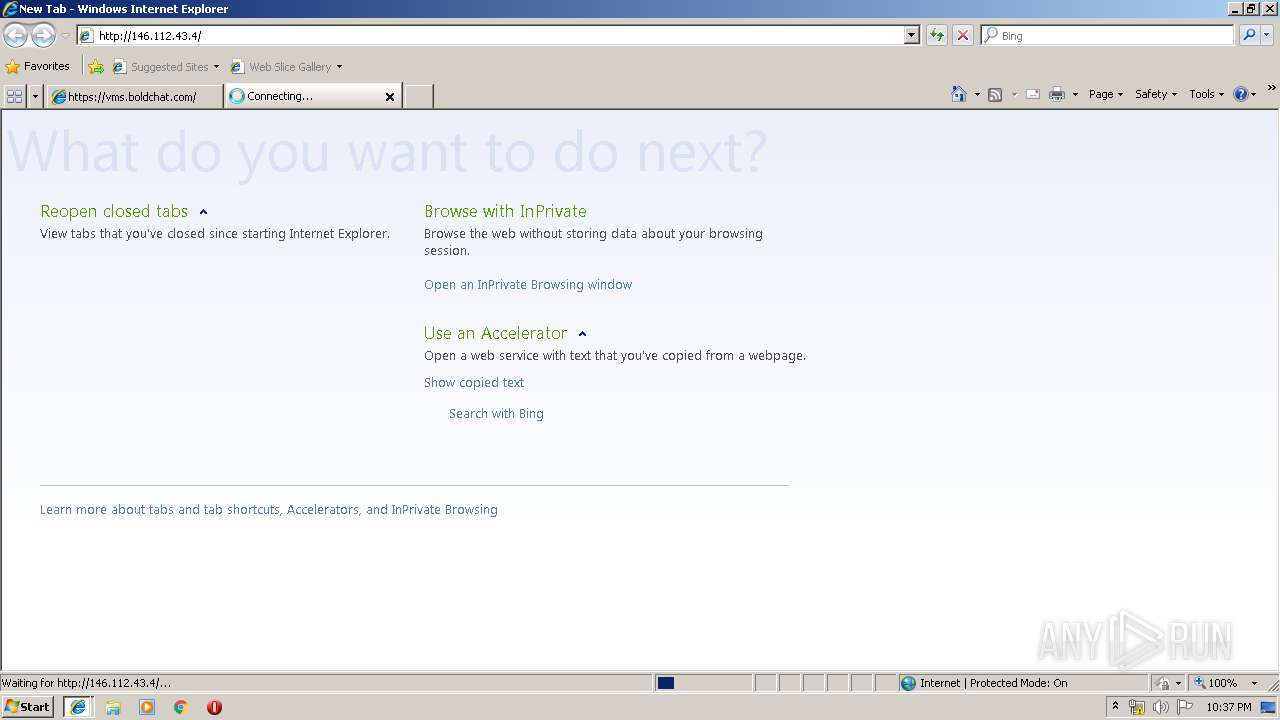Expand the zoom level dropdown arrow
The image size is (1280, 720).
pyautogui.click(x=1255, y=683)
